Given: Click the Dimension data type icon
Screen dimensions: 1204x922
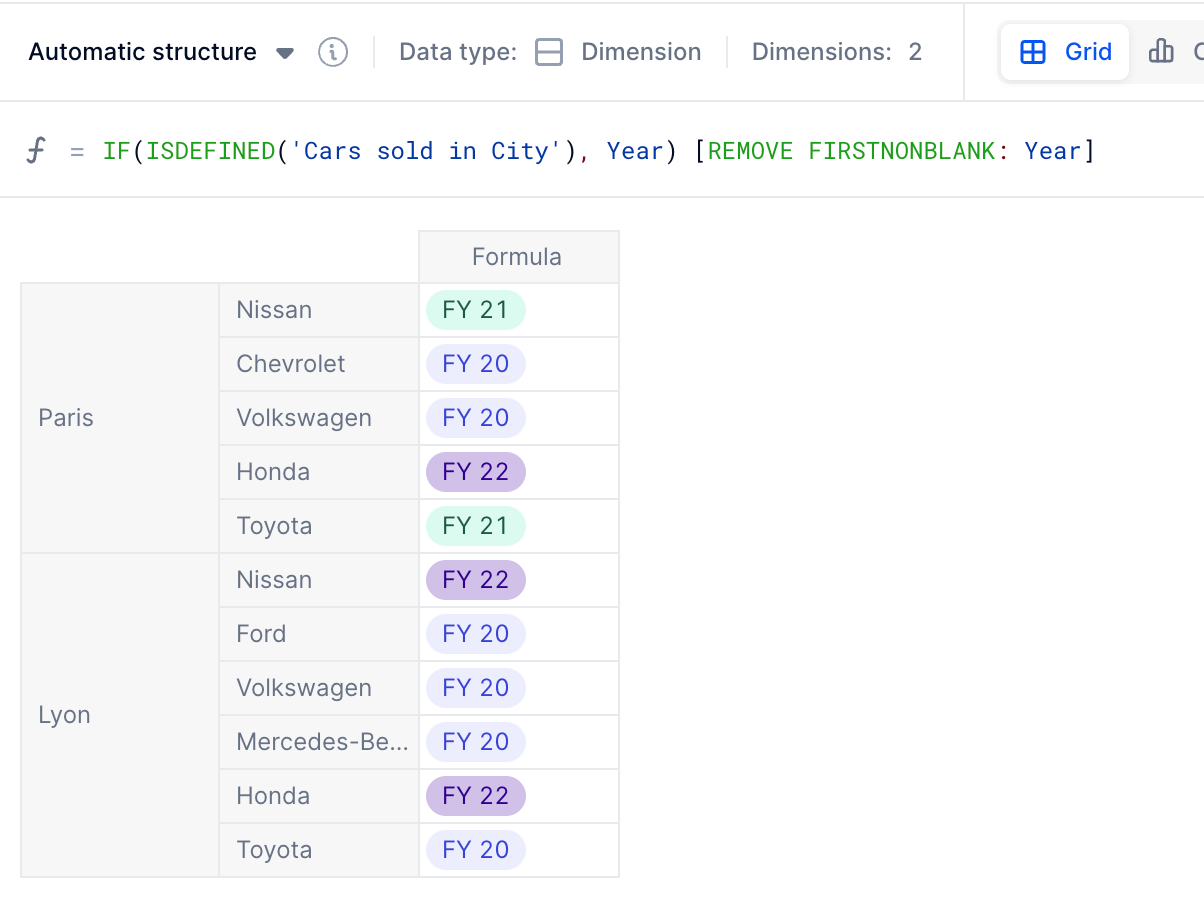Looking at the screenshot, I should click(x=549, y=52).
